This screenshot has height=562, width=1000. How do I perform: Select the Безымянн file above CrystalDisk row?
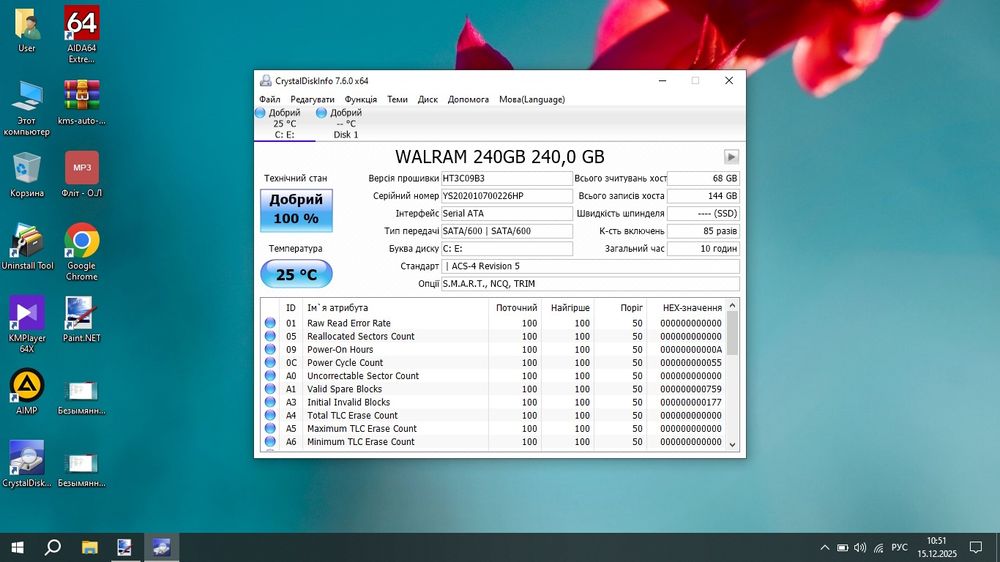82,396
